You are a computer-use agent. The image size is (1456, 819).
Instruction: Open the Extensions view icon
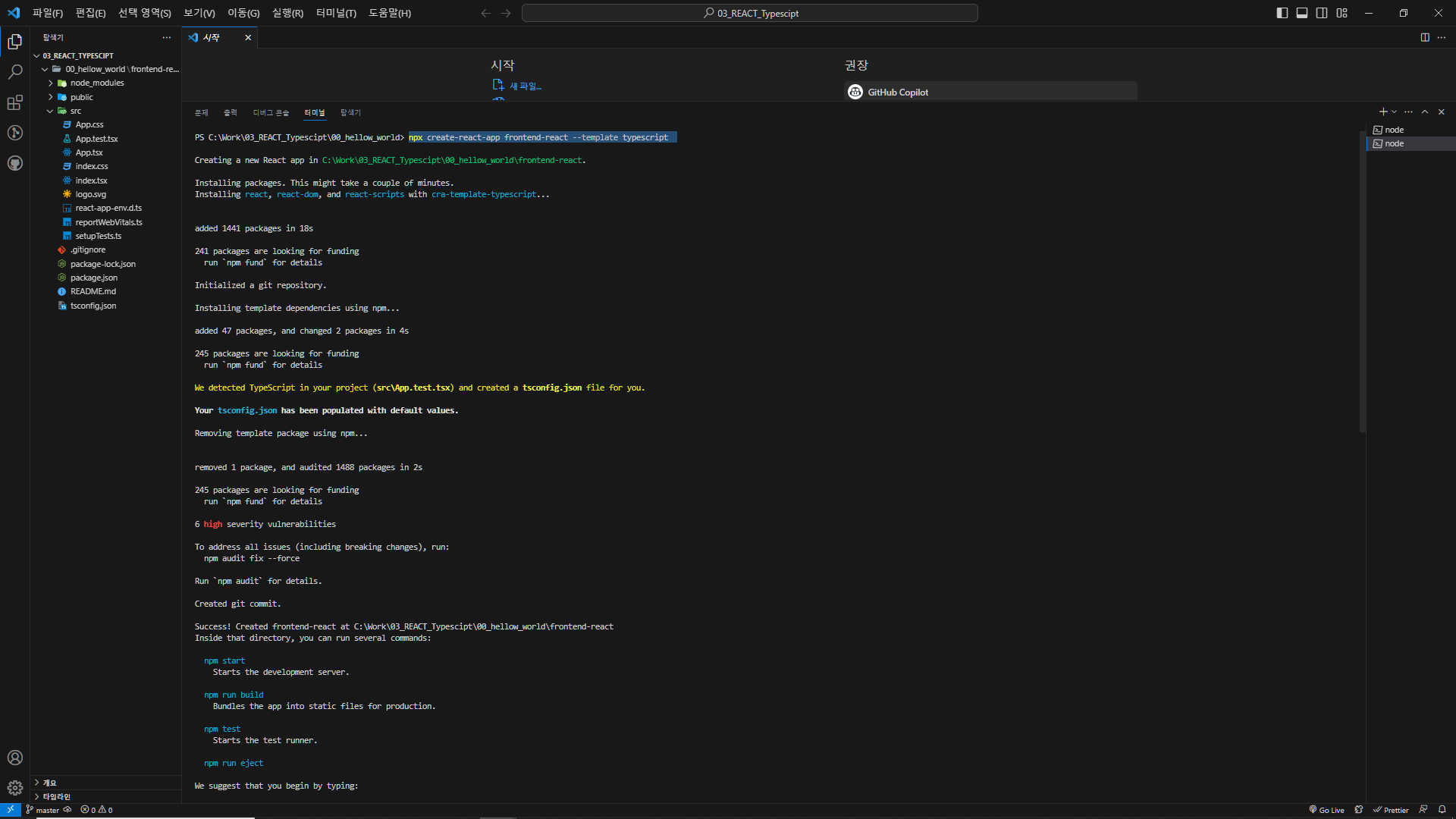(14, 102)
